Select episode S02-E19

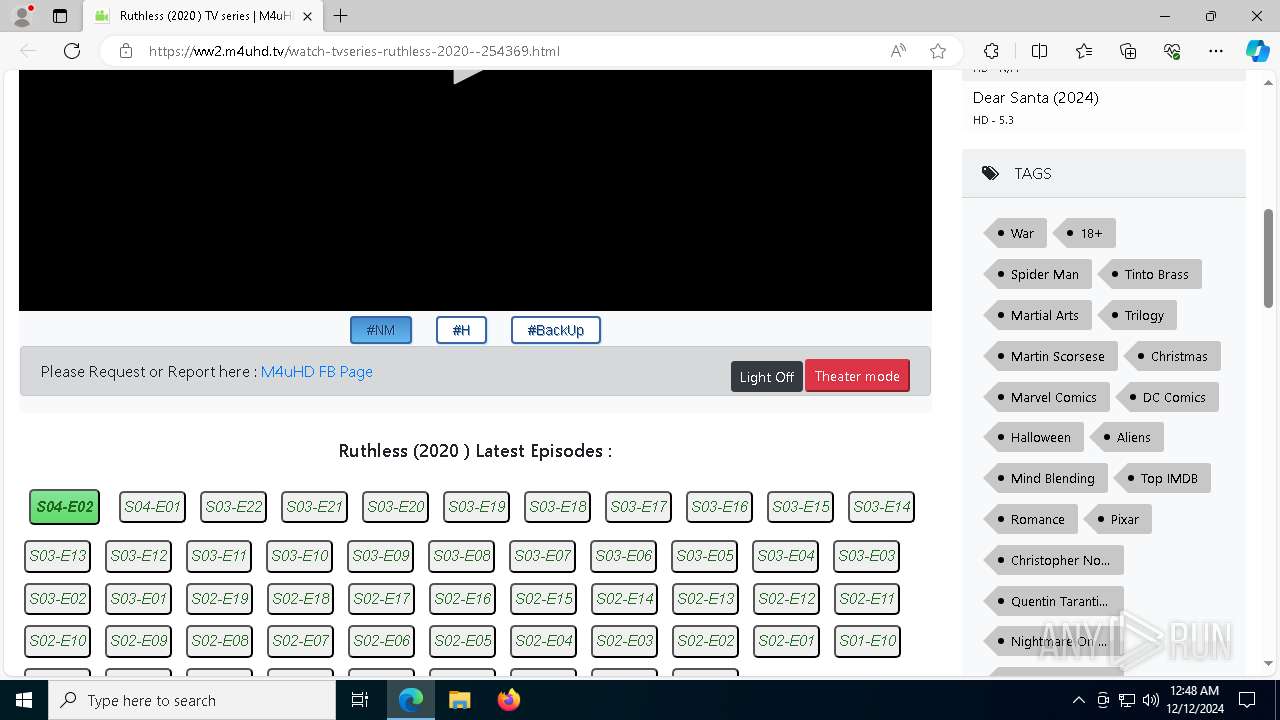pos(219,599)
